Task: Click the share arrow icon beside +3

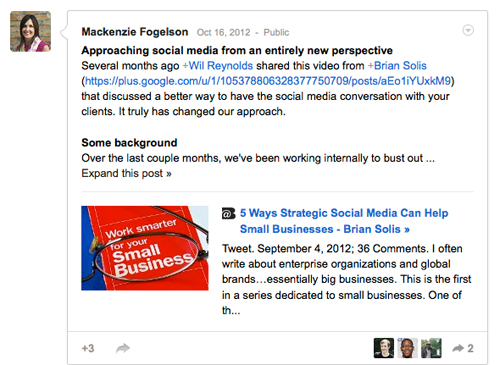Action: point(123,348)
